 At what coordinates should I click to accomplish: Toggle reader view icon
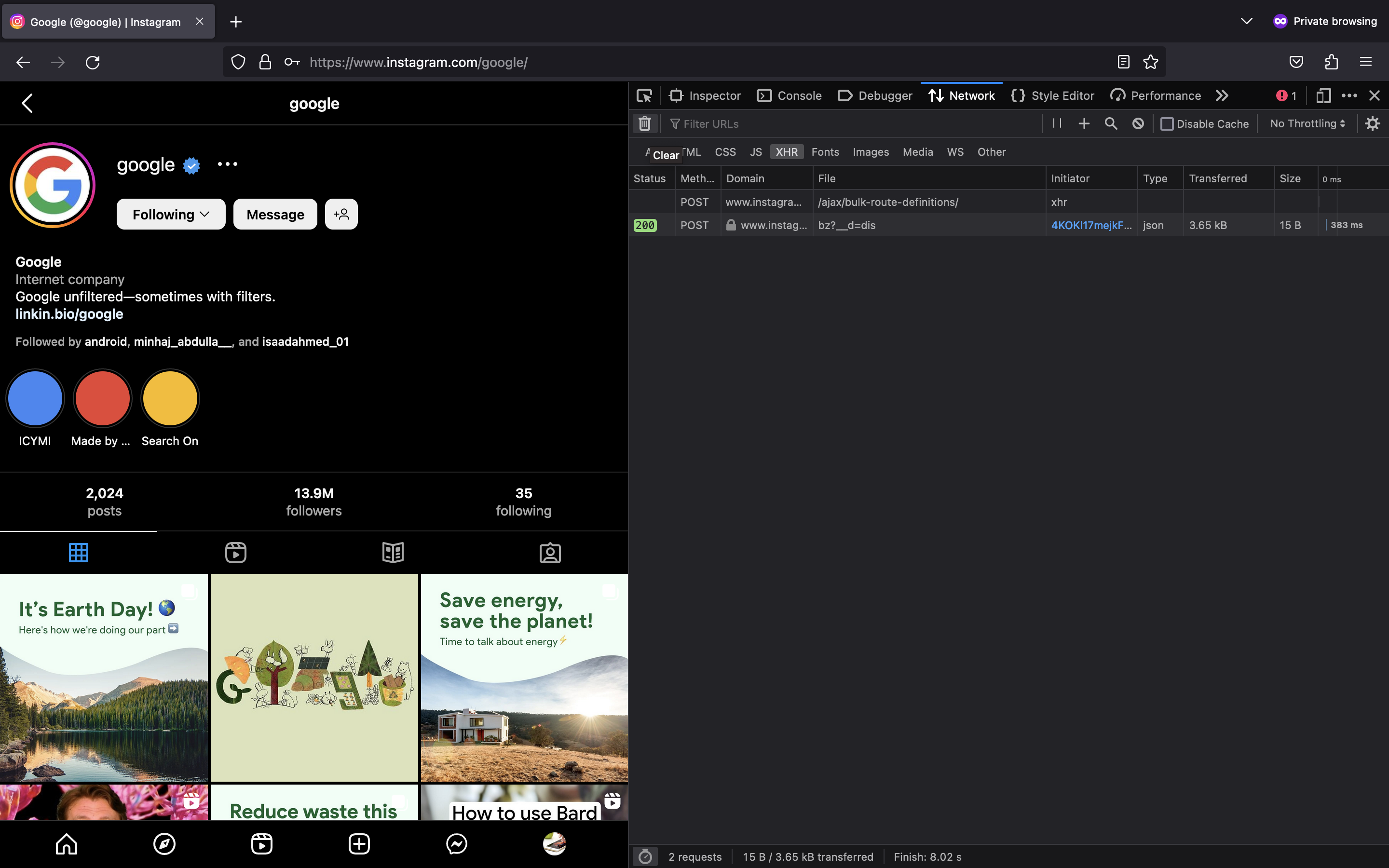pos(1123,62)
